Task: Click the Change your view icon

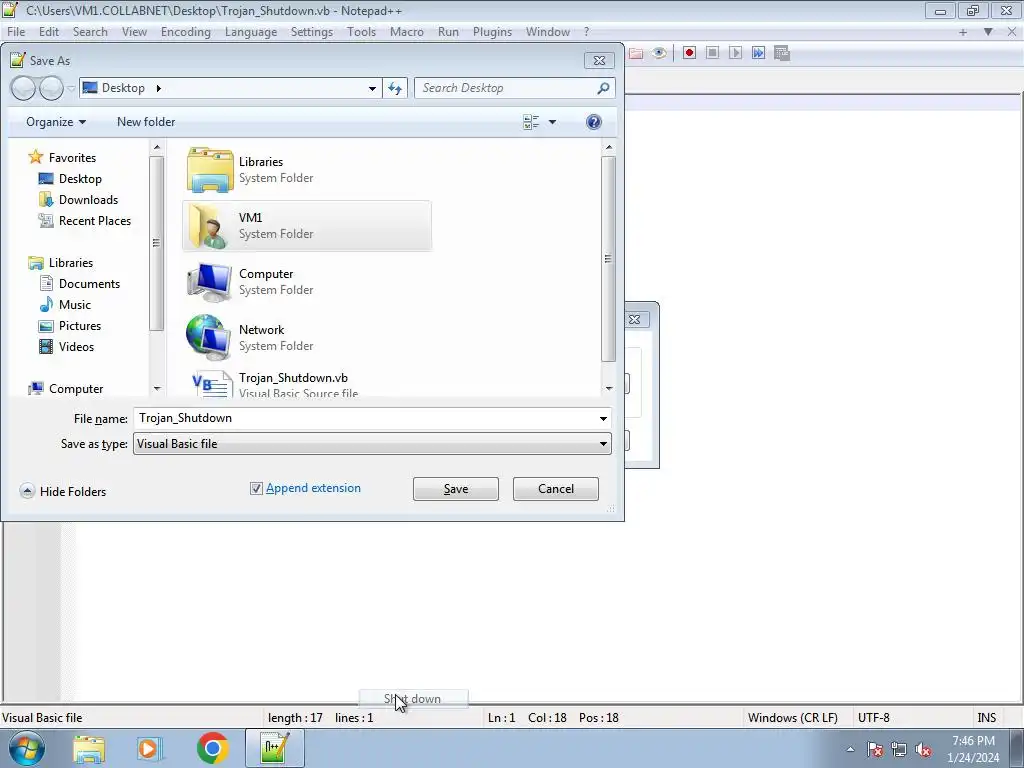Action: coord(531,122)
